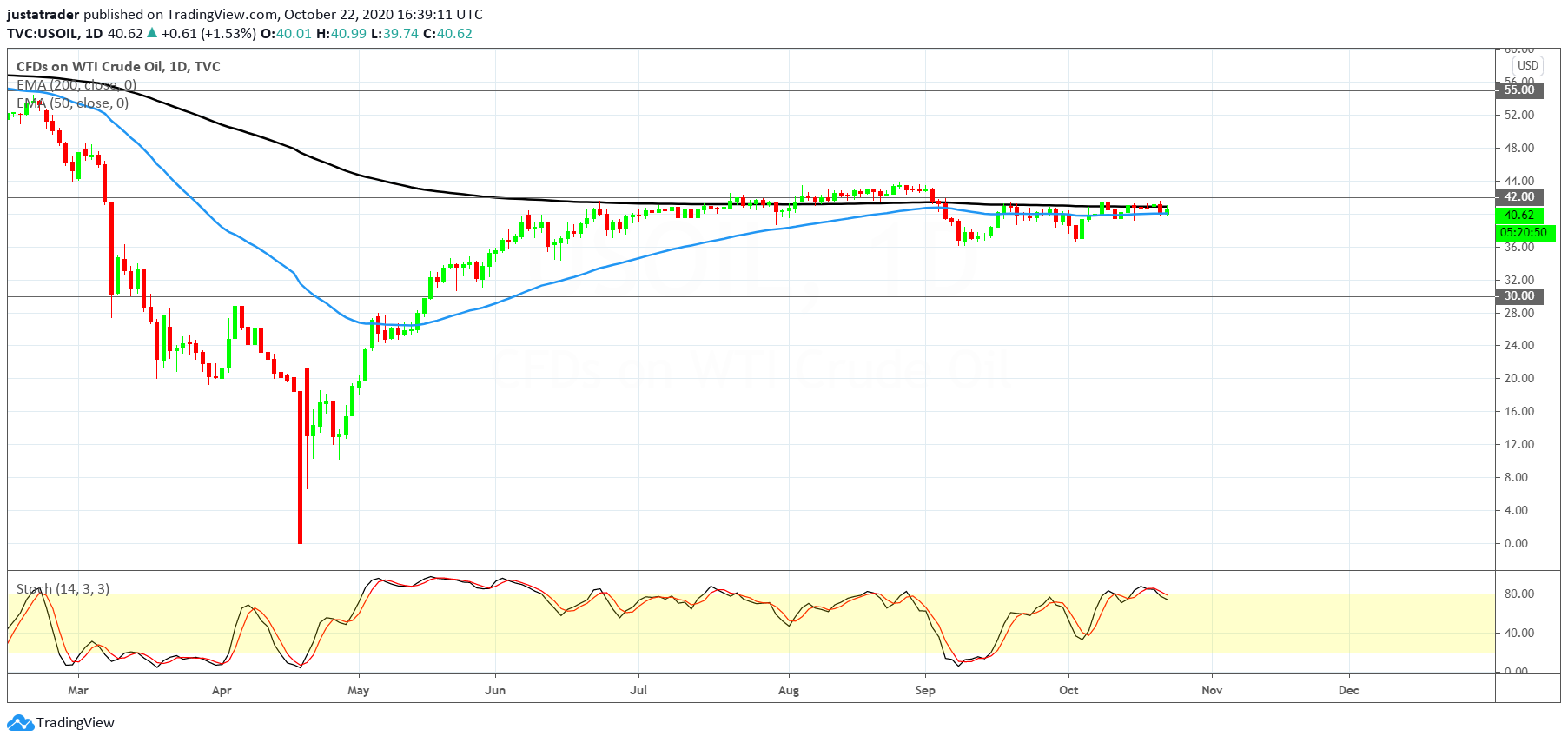1568x743 pixels.
Task: Click the 05:20:50 bar countdown label
Action: point(1523,232)
